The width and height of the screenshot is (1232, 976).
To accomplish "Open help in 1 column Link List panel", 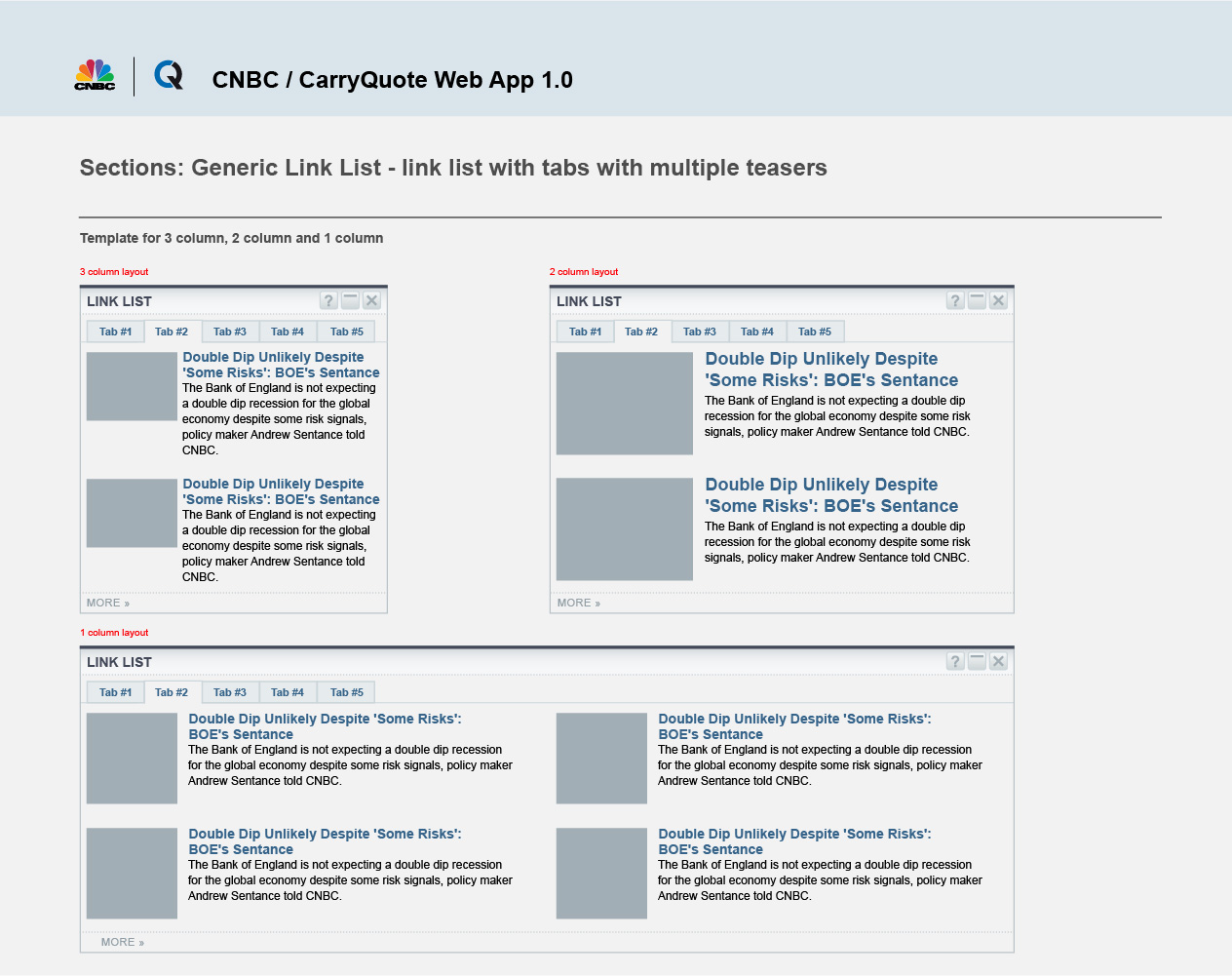I will (956, 661).
